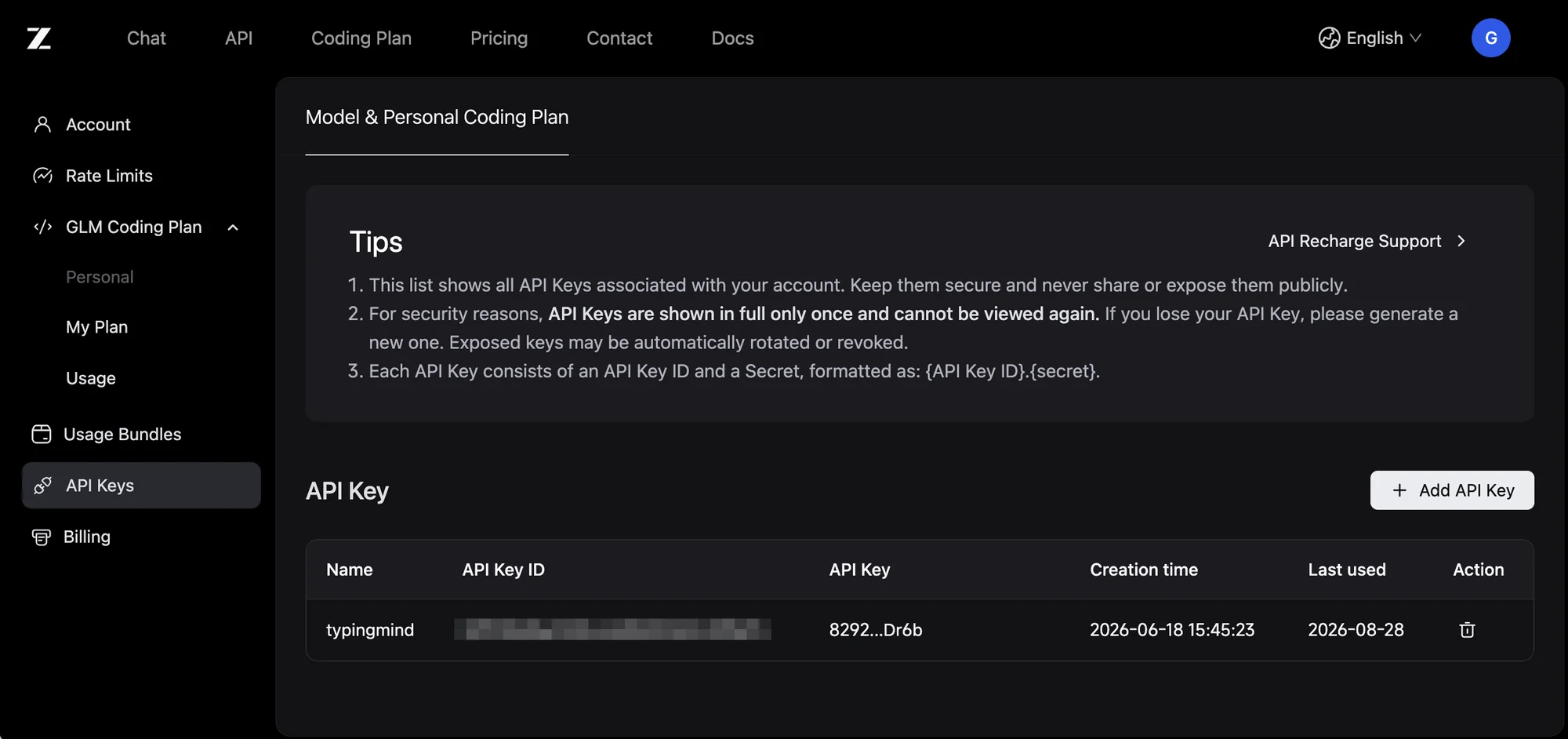Click the 8292...Dr6b API key value

[x=876, y=630]
